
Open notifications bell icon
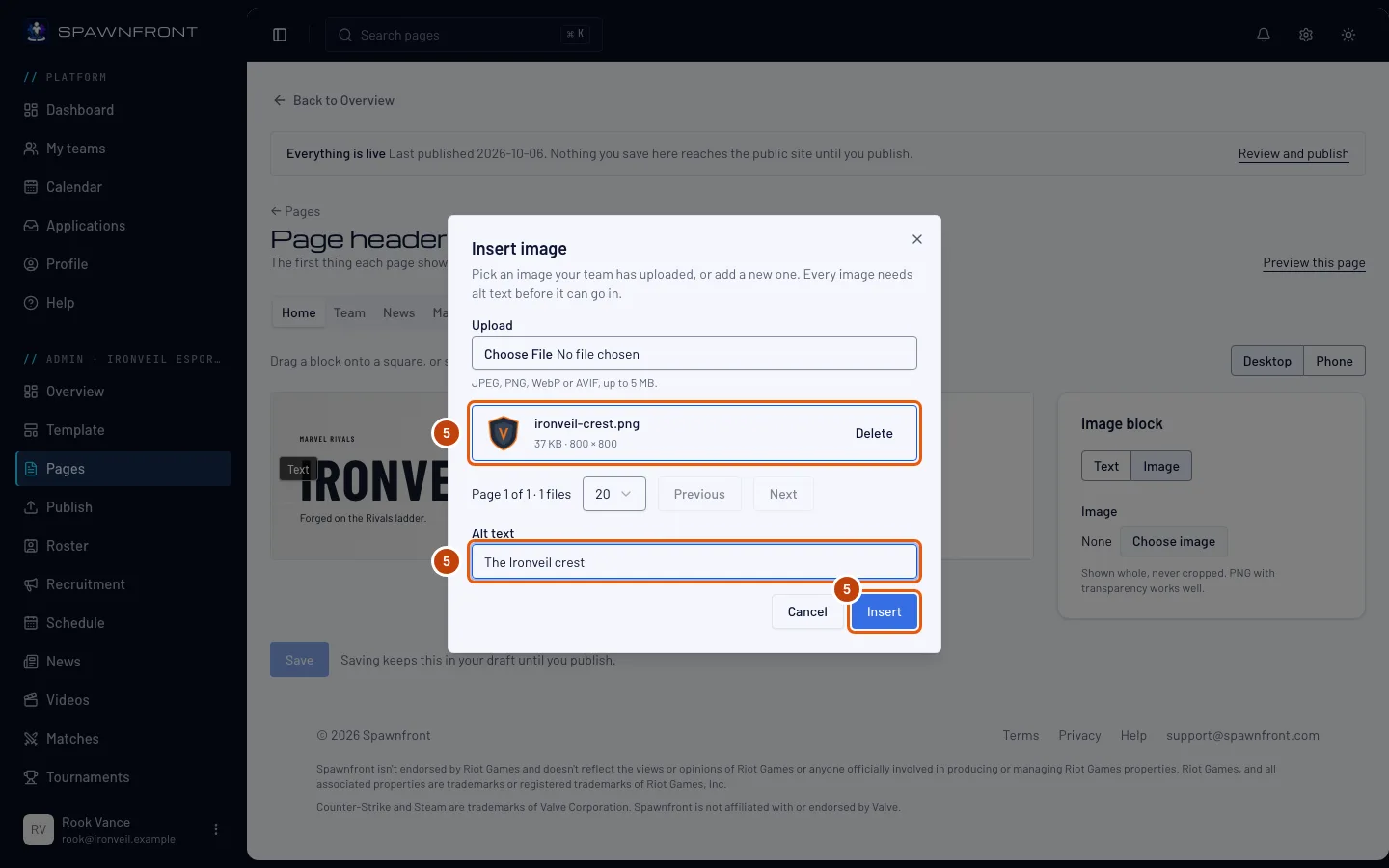pyautogui.click(x=1264, y=35)
